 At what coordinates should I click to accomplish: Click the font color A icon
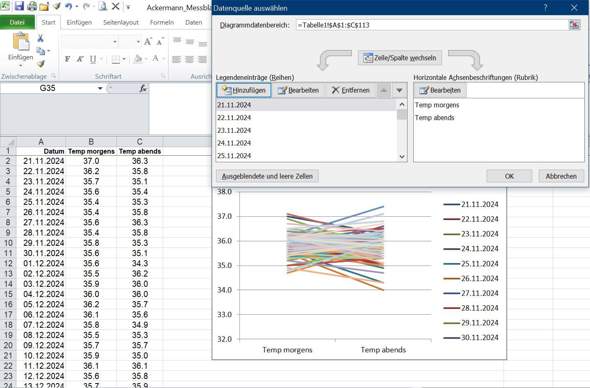155,59
